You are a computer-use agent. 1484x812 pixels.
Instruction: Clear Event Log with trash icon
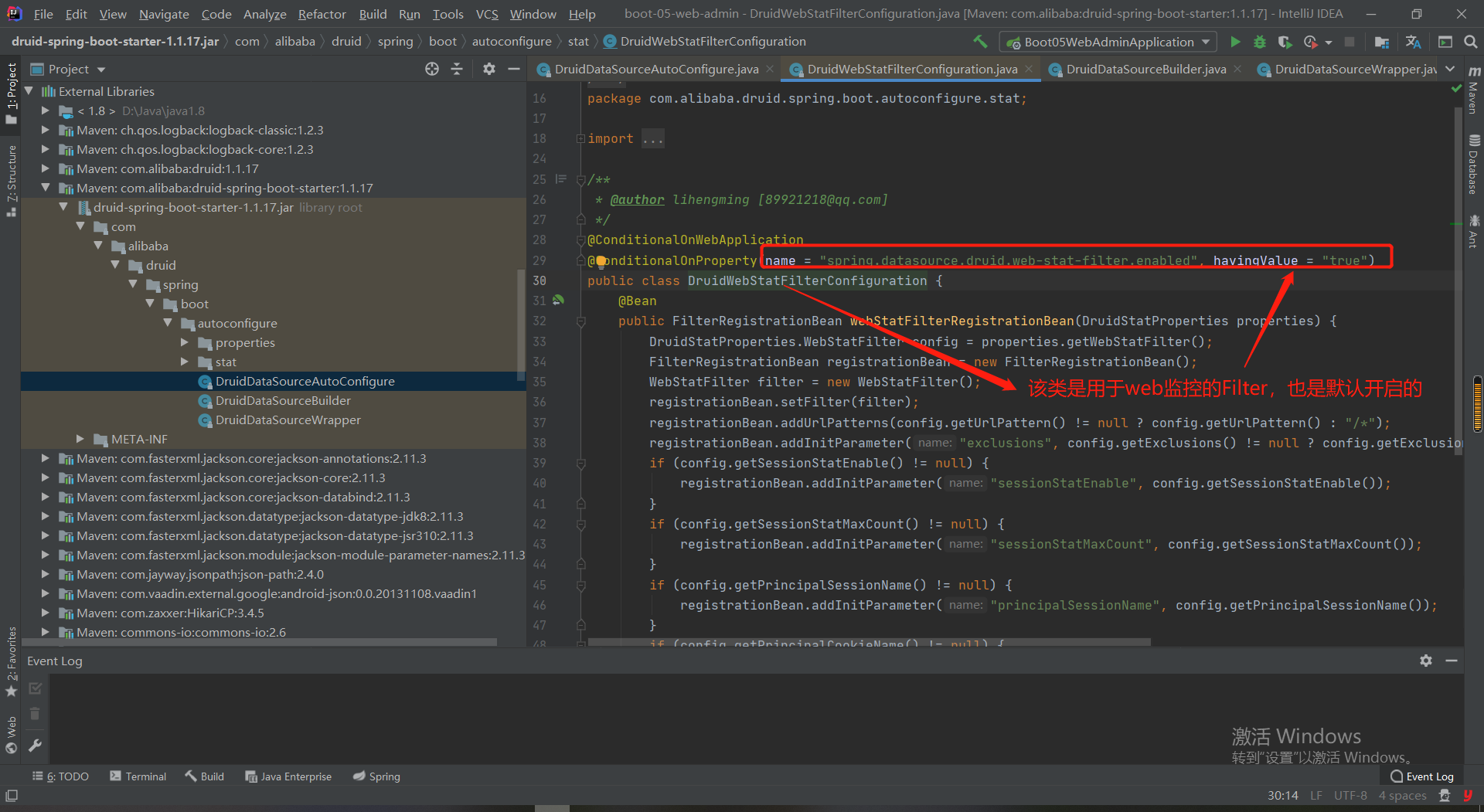pos(35,713)
